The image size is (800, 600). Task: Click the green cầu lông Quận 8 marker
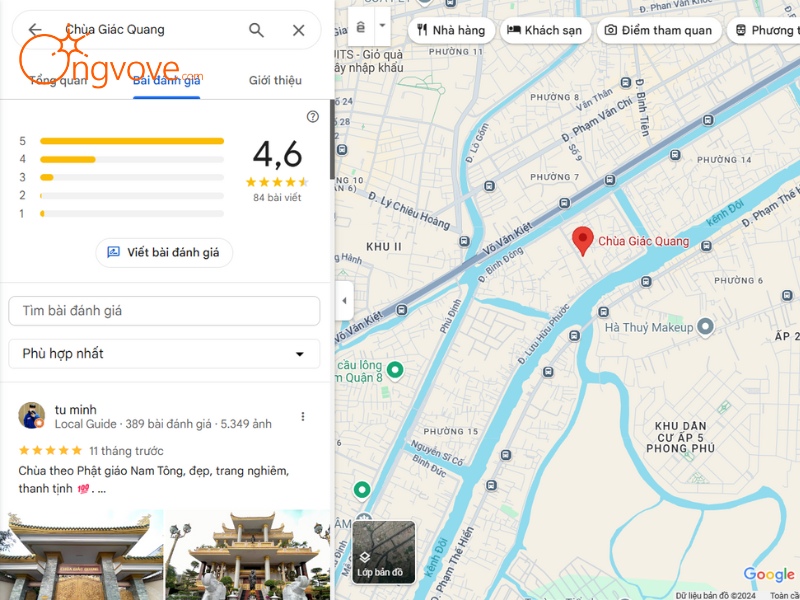tap(395, 370)
